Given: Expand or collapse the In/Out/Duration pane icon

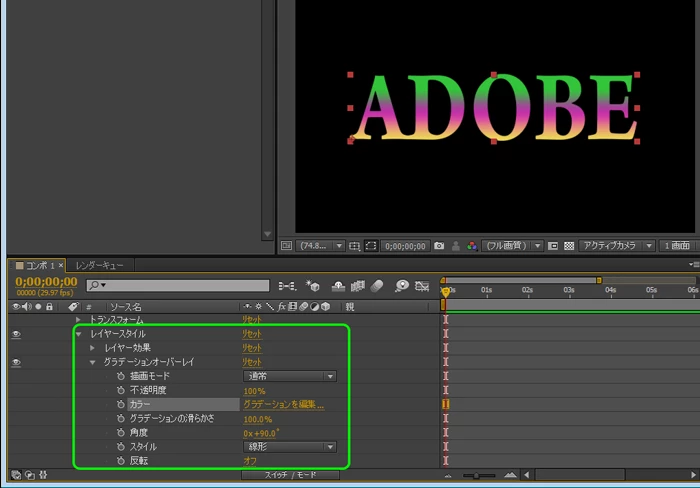Looking at the screenshot, I should point(43,475).
